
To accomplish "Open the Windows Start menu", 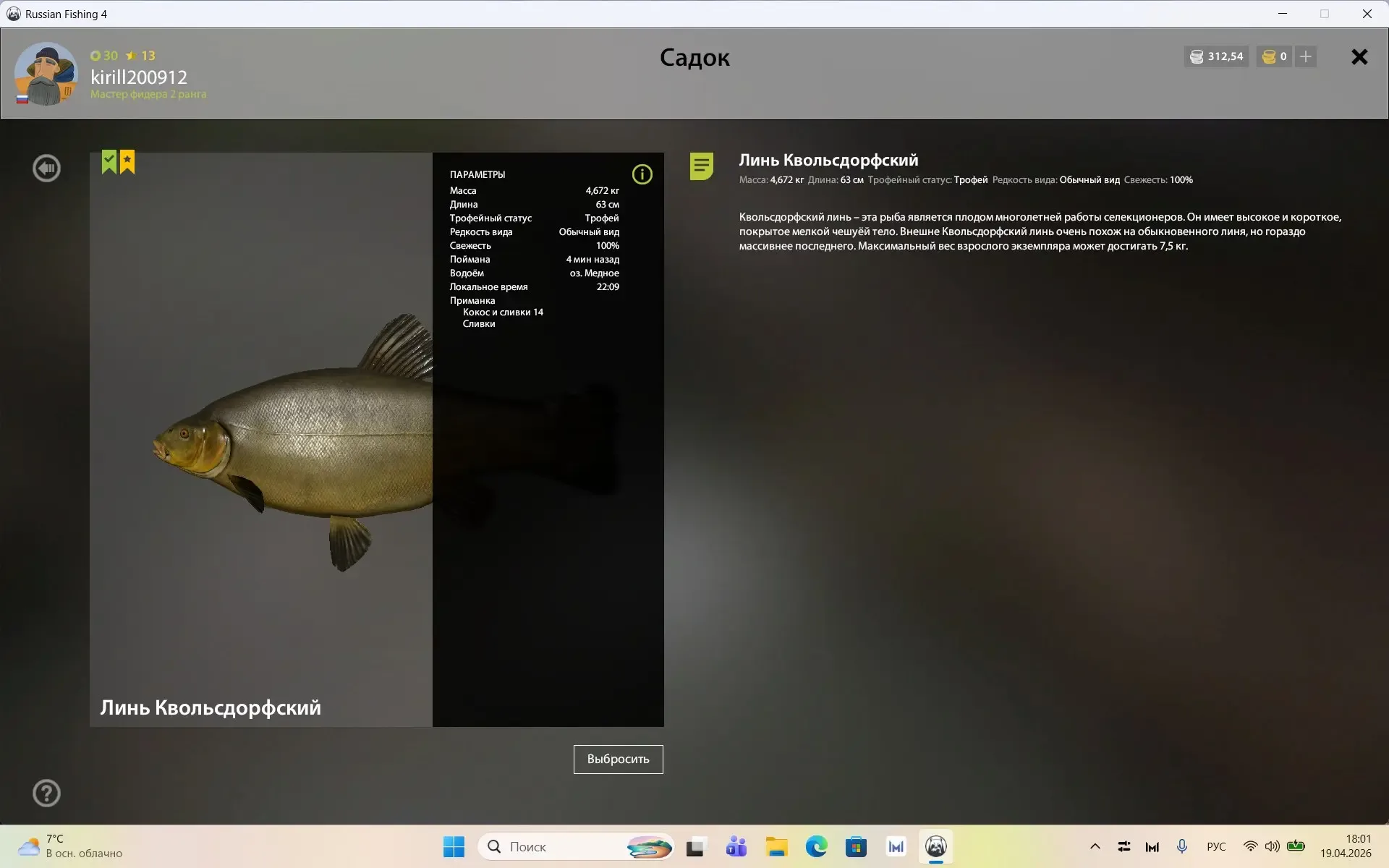I will point(454,846).
